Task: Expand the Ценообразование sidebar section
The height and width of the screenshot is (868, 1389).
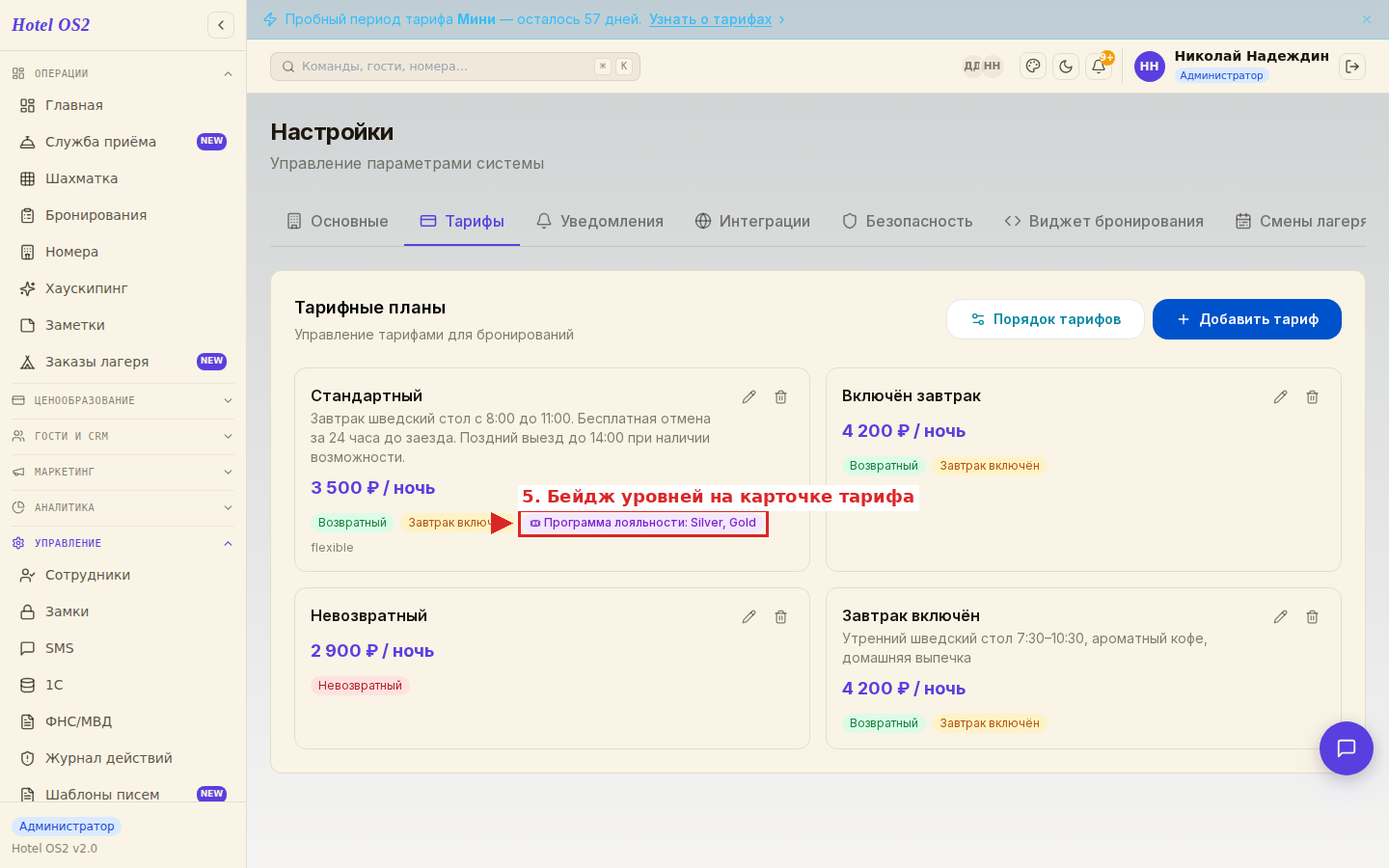Action: point(123,400)
